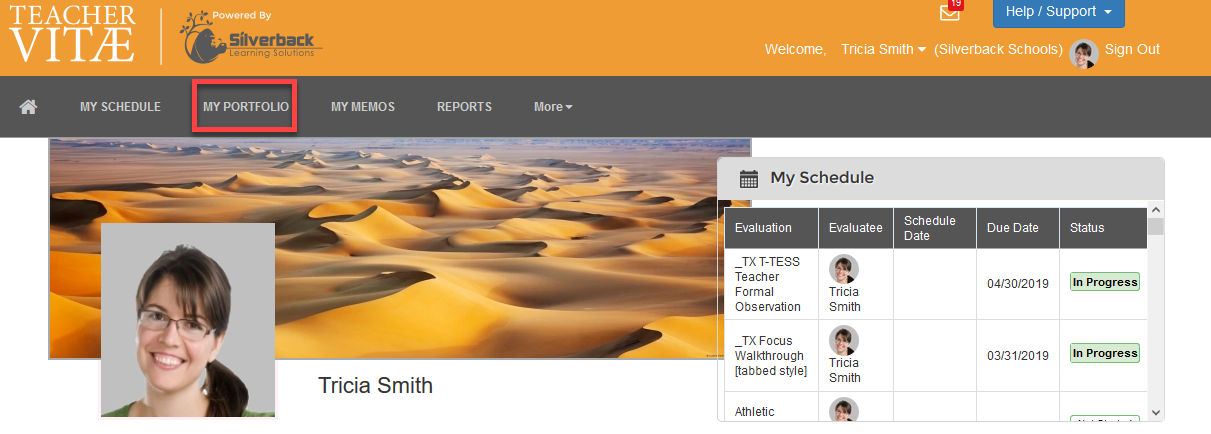Screen dimensions: 1211x434
Task: Click due date 03/31/2019
Action: 1018,355
